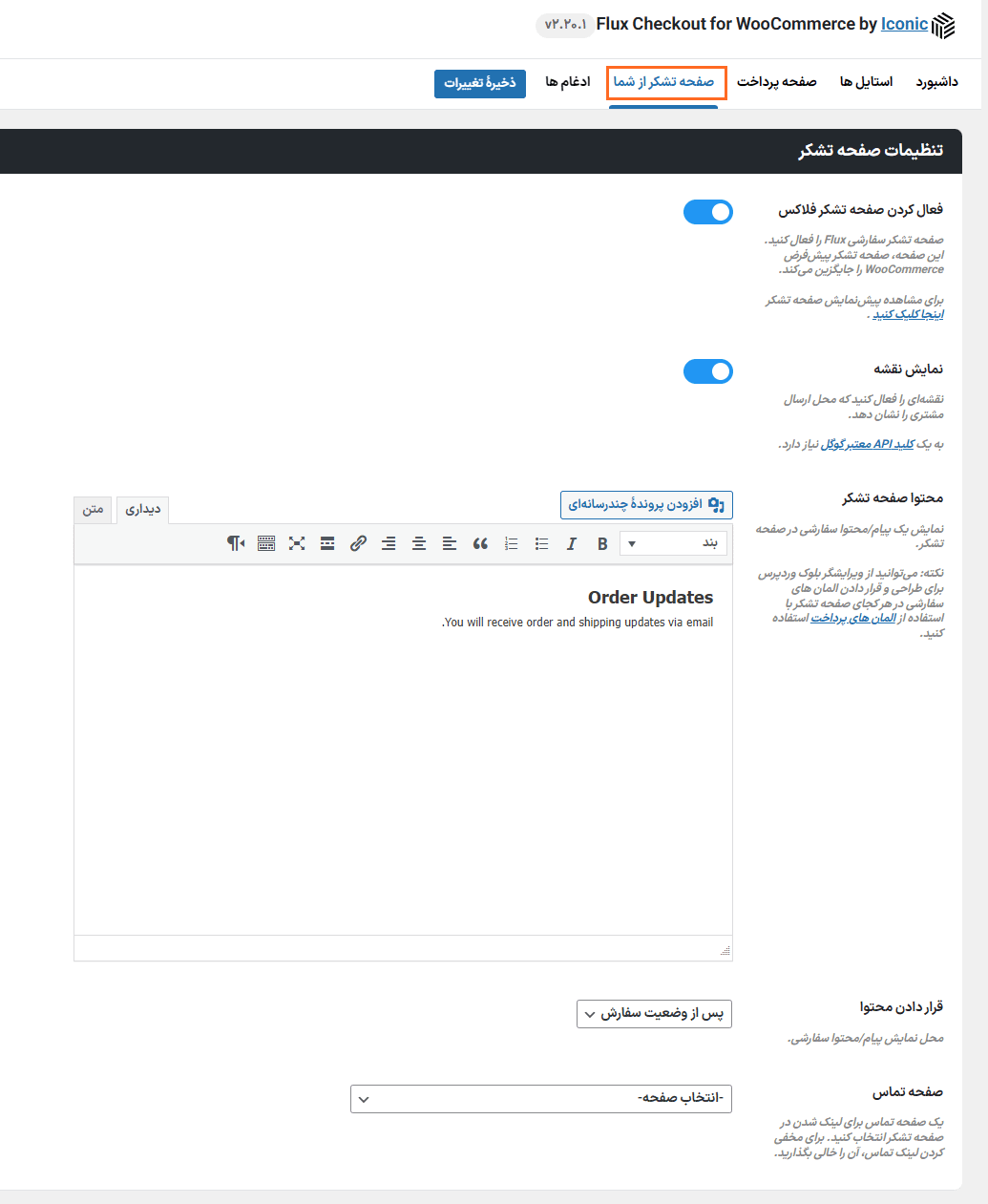The width and height of the screenshot is (988, 1204).
Task: Apply blockquote formatting
Action: coord(480,543)
